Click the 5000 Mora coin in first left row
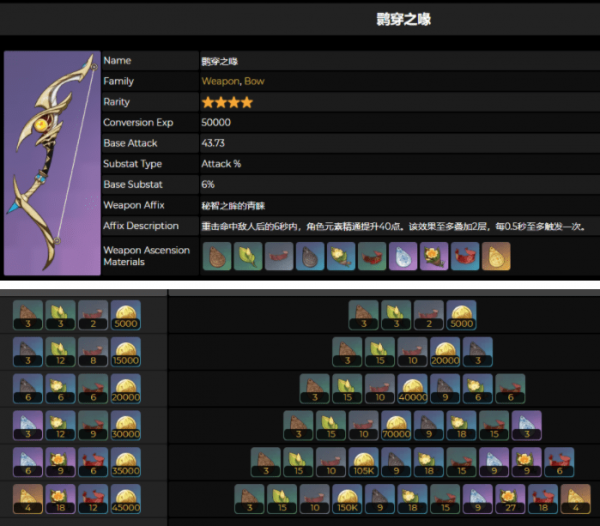Screen dimensions: 600x526 pos(126,315)
